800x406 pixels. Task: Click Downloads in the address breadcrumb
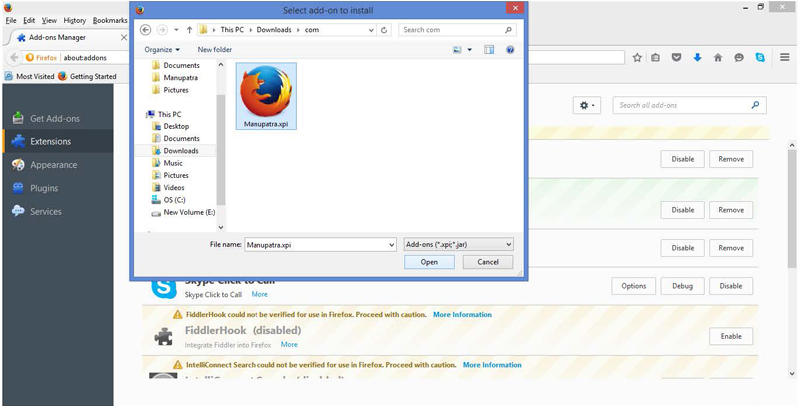point(274,30)
